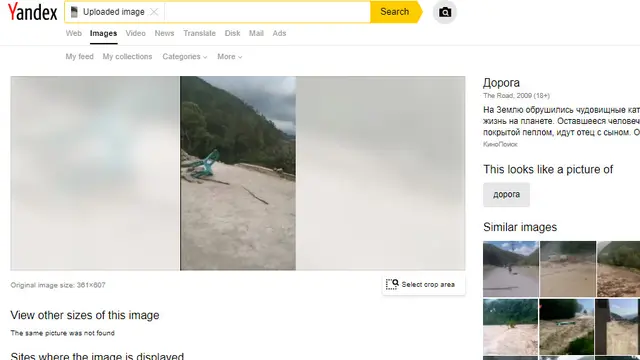Screen dimensions: 640x360
Task: Open first similar image in second row
Action: click(511, 327)
